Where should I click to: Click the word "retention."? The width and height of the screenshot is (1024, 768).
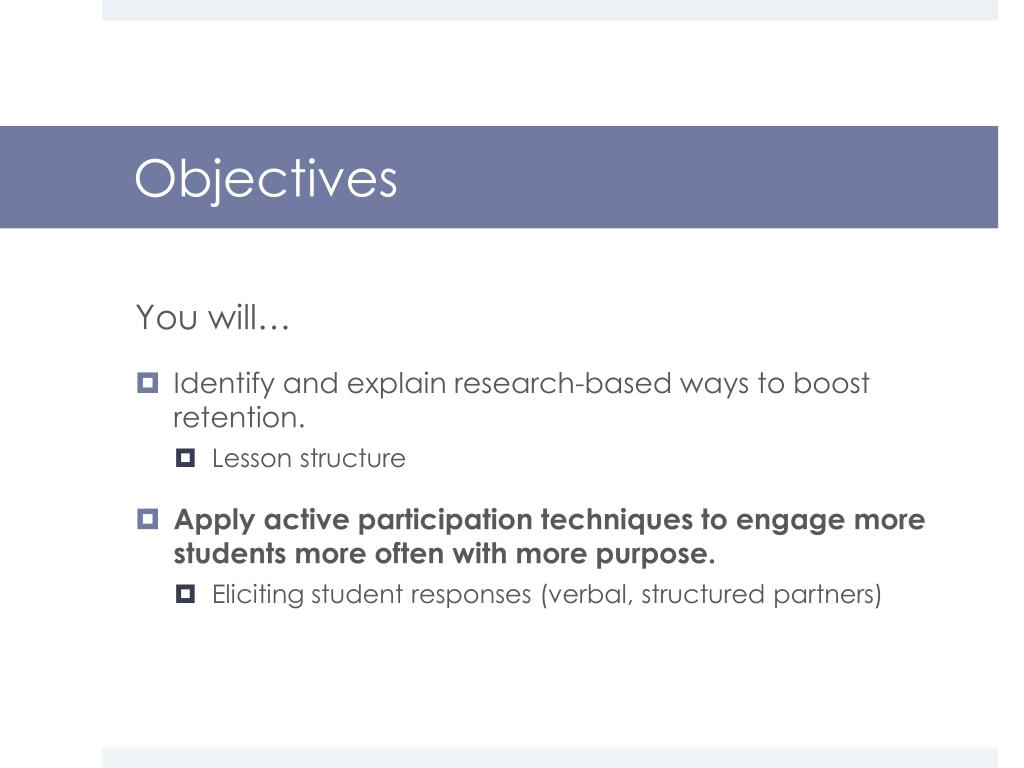239,418
